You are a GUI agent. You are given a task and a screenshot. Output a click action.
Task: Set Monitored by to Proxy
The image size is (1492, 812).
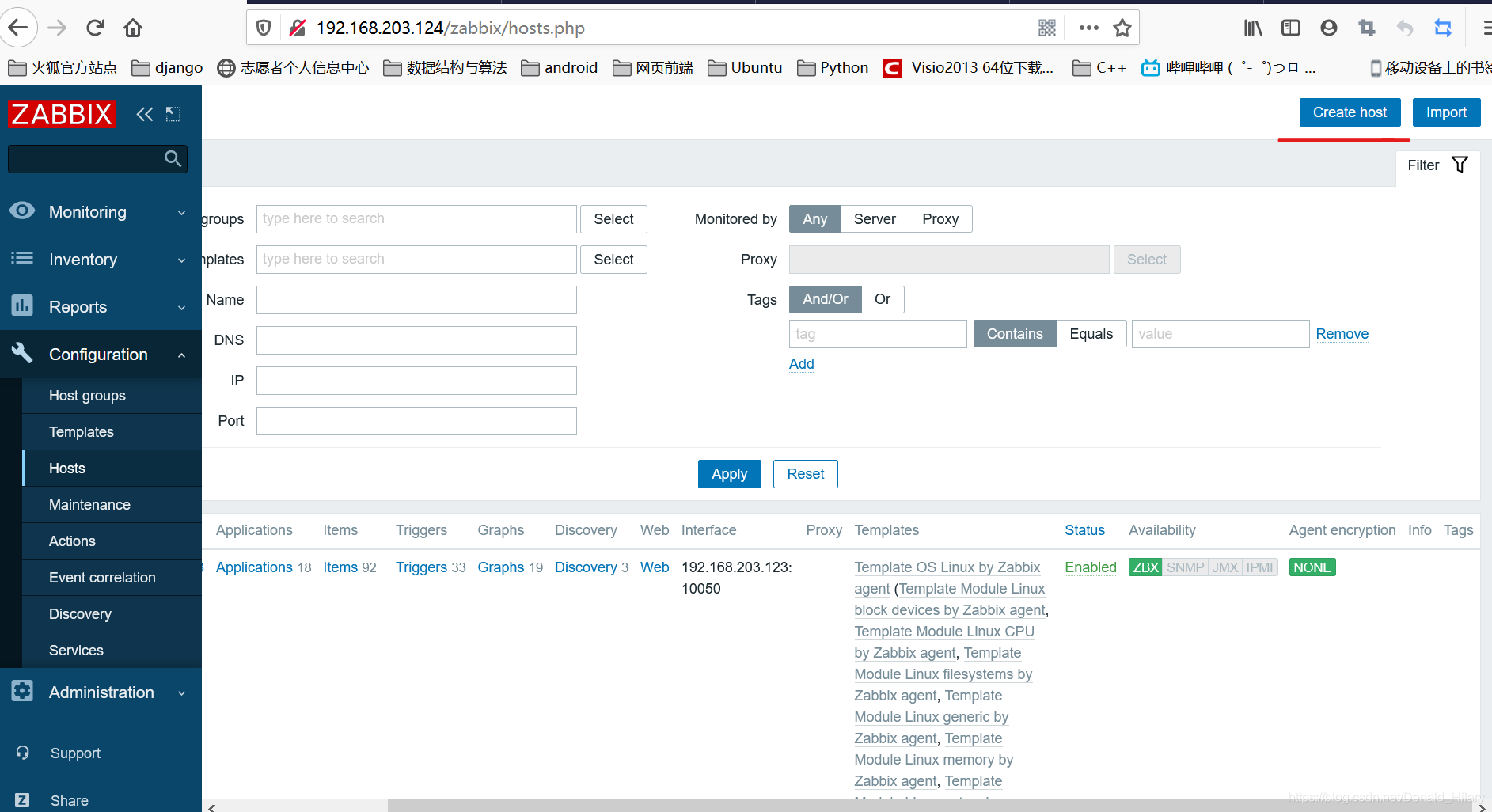940,219
